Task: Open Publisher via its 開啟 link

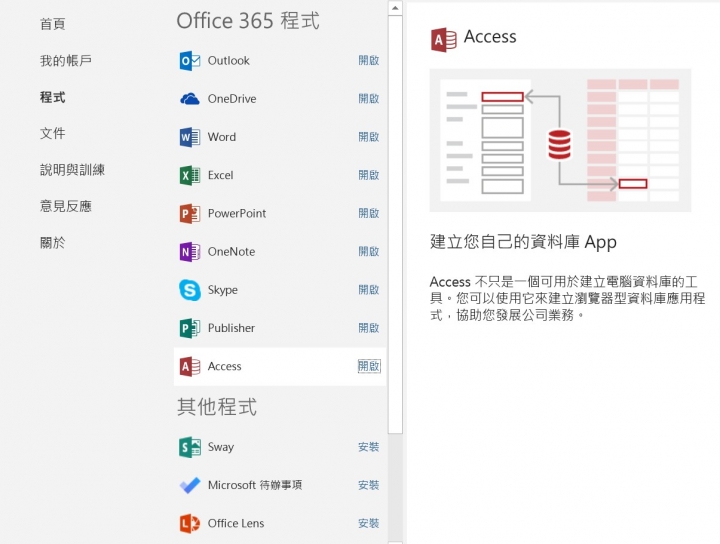Action: pos(369,328)
